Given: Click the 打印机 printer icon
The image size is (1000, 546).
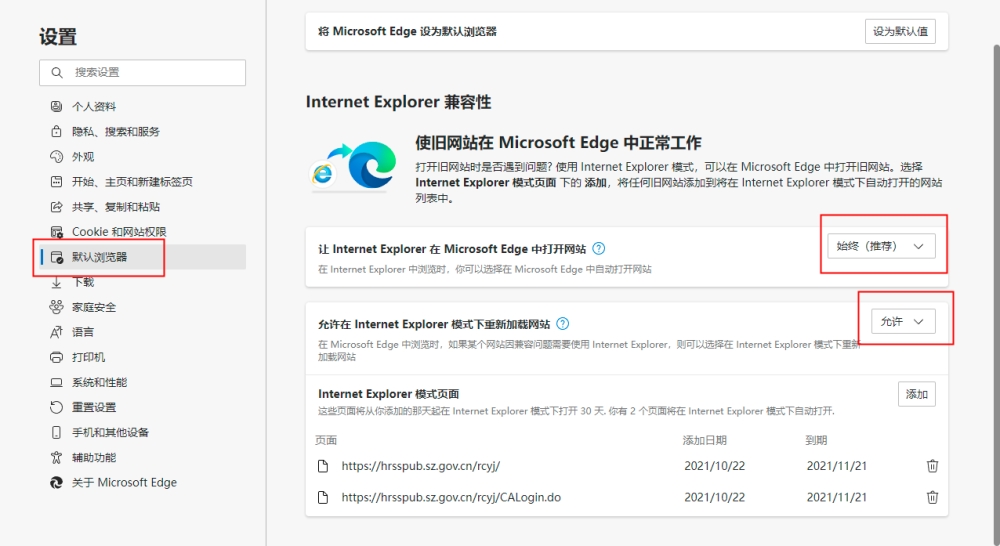Looking at the screenshot, I should 56,357.
